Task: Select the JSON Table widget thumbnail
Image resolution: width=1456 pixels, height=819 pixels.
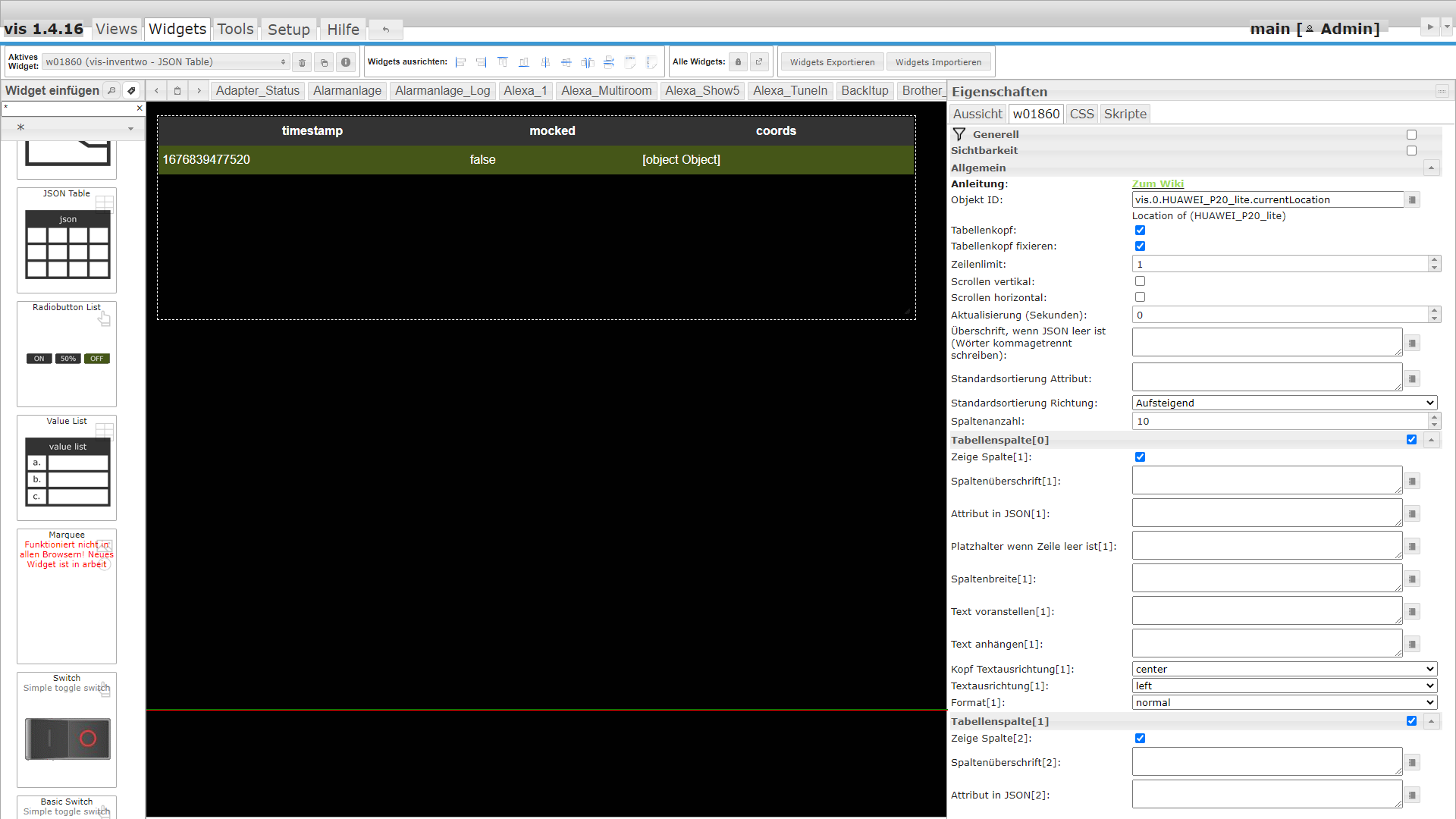Action: (x=67, y=240)
